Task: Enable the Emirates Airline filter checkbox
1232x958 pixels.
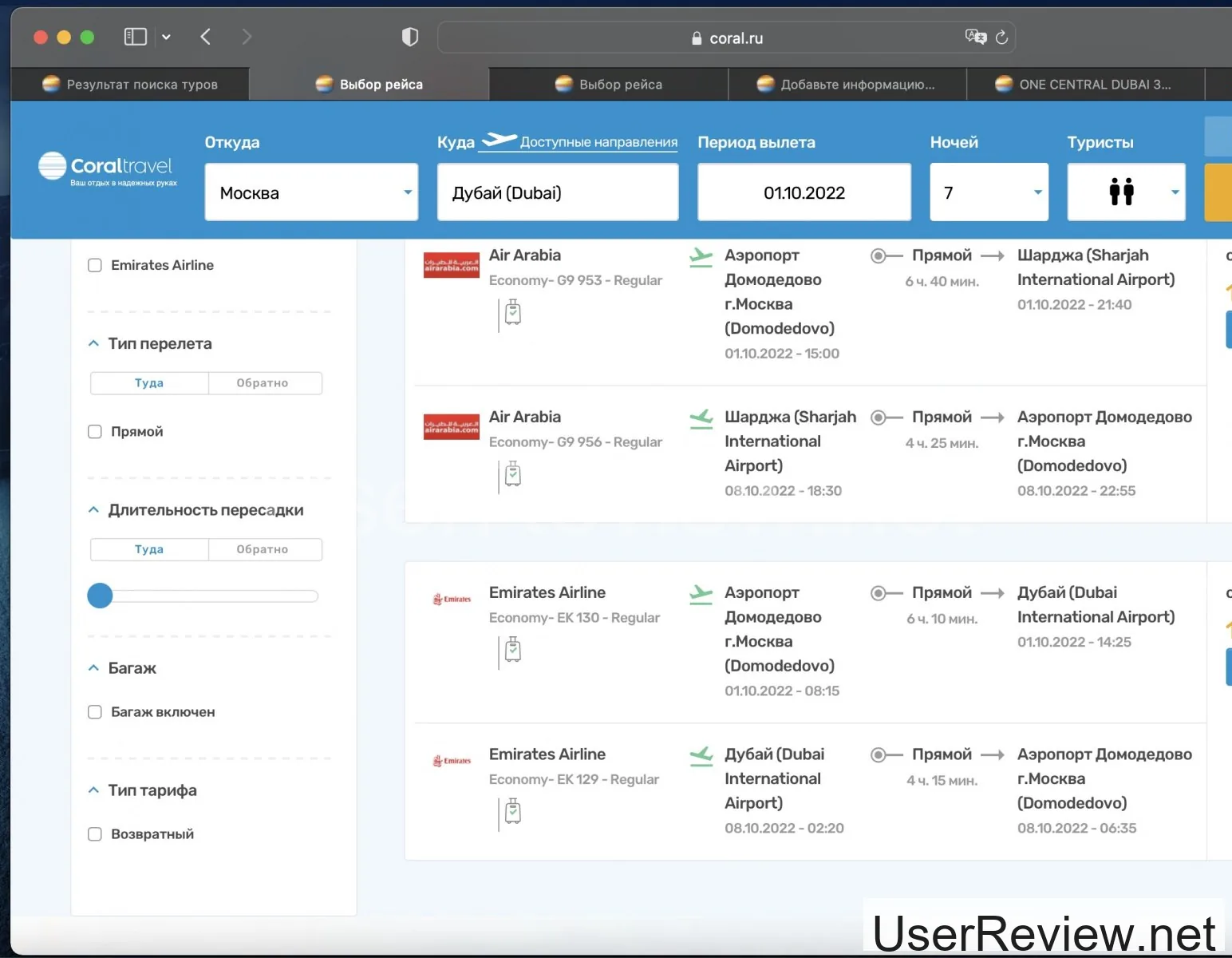Action: pos(95,265)
